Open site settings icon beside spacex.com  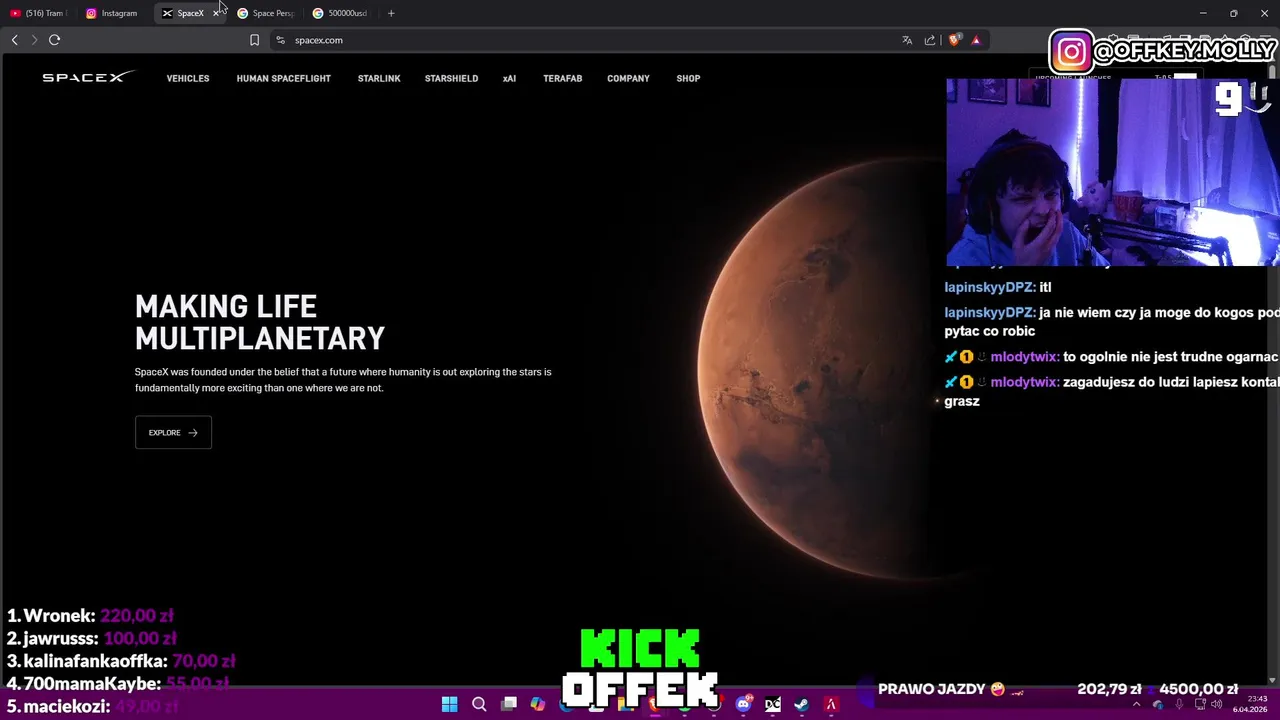click(281, 40)
